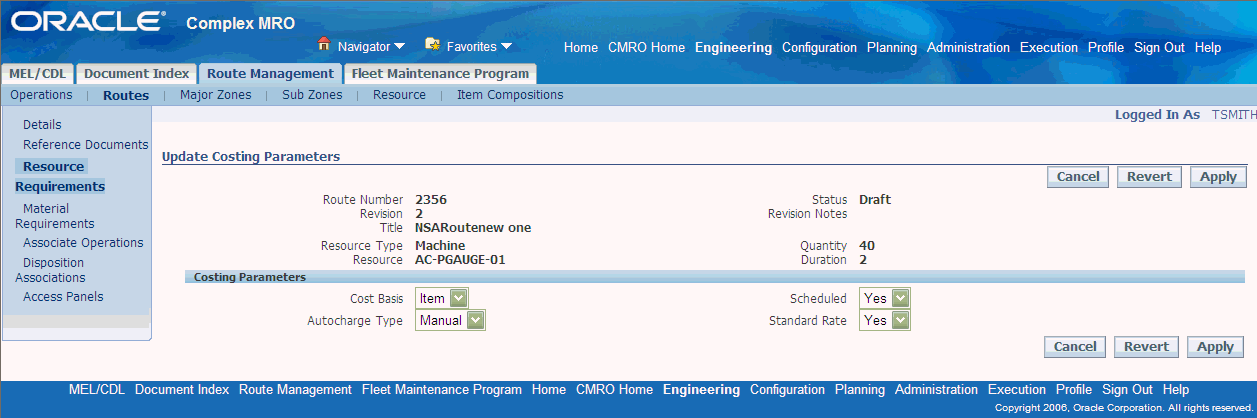This screenshot has height=418, width=1257.
Task: Click Planning in the footer
Action: tap(860, 390)
